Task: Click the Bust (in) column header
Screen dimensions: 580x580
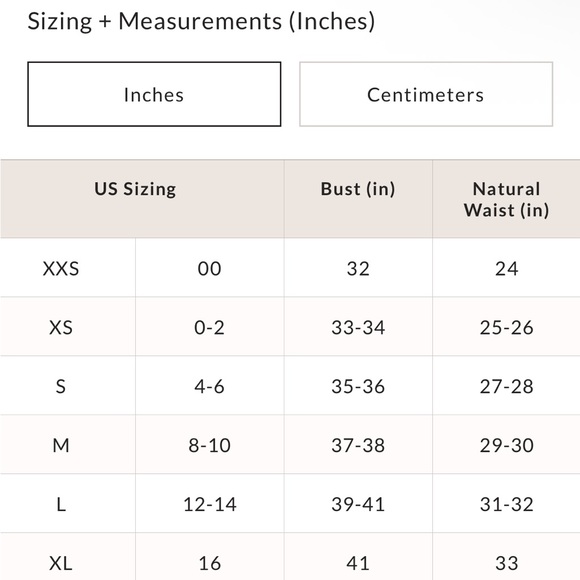Action: tap(358, 189)
